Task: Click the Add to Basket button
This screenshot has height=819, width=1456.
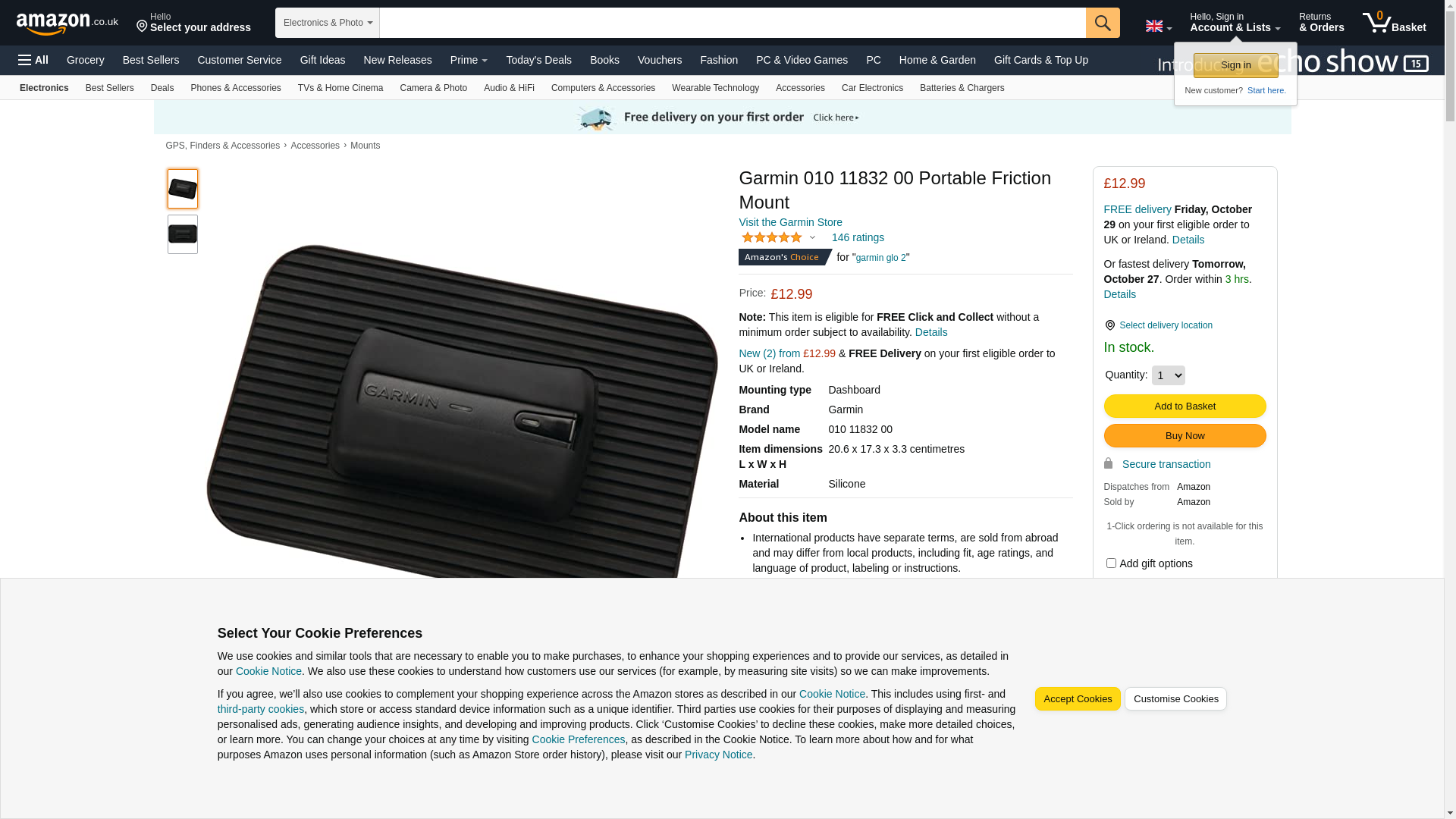Action: click(x=1185, y=406)
